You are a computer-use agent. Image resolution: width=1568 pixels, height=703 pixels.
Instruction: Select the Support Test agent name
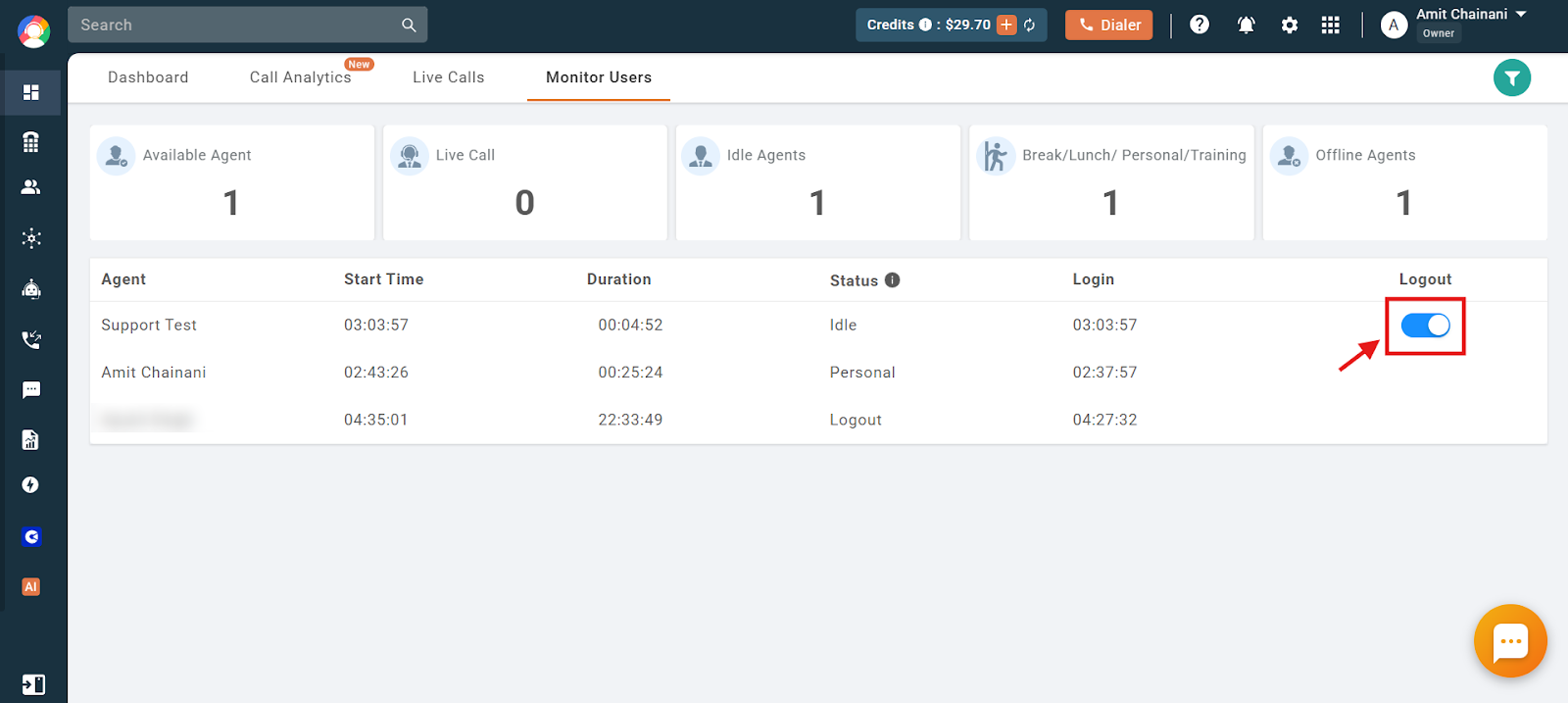click(x=149, y=326)
